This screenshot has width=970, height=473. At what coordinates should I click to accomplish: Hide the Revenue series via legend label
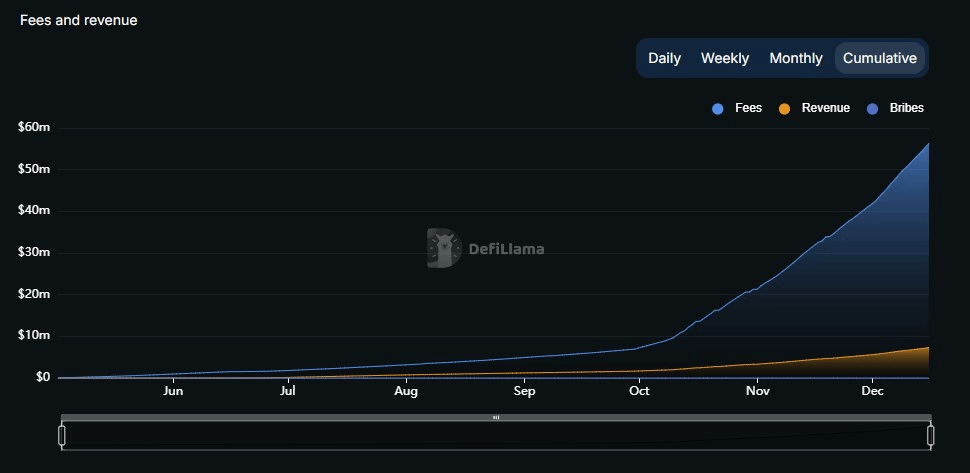825,108
